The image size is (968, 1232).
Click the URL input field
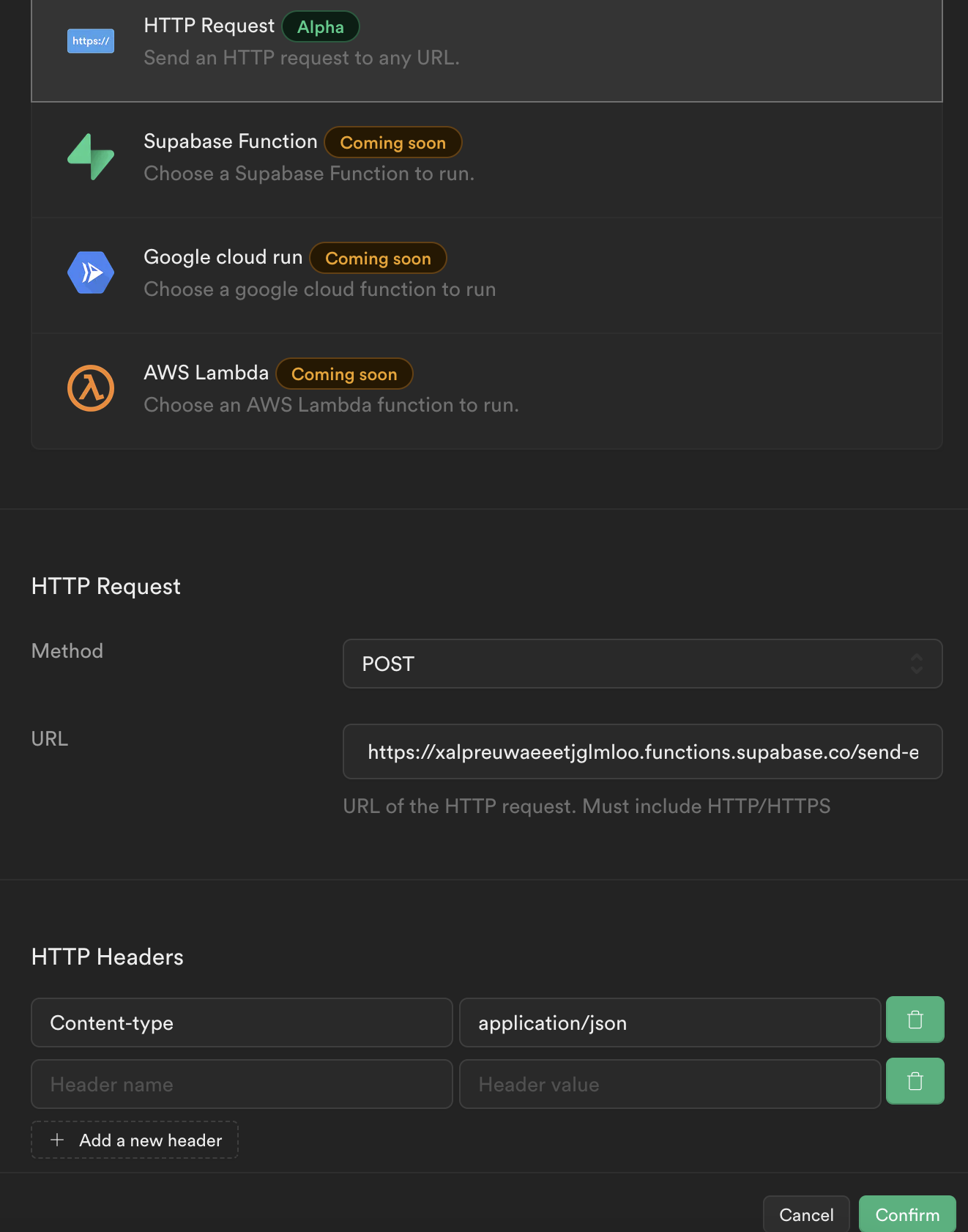pyautogui.click(x=641, y=752)
